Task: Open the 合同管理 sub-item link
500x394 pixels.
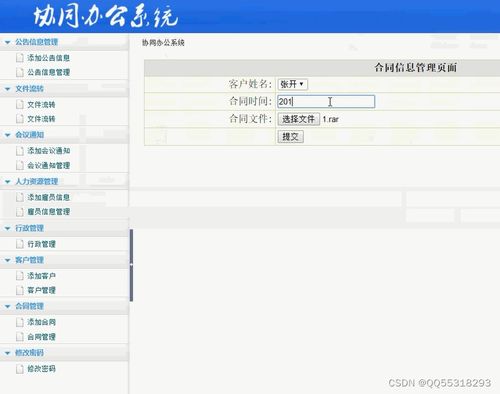Action: (x=41, y=337)
